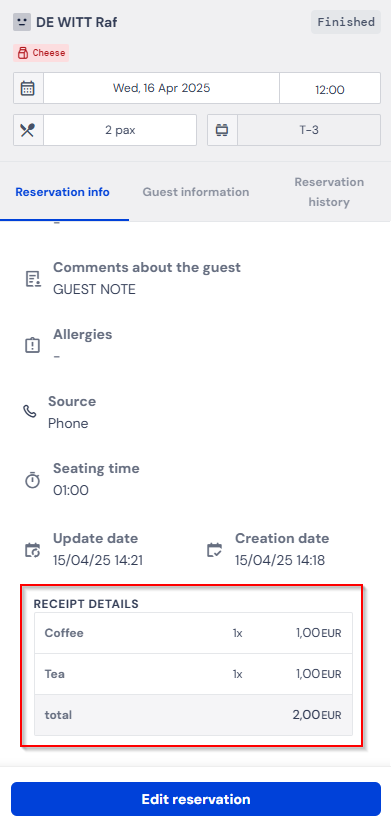Click the calendar icon beside the date
Viewport: 391px width, 825px height.
[28, 88]
